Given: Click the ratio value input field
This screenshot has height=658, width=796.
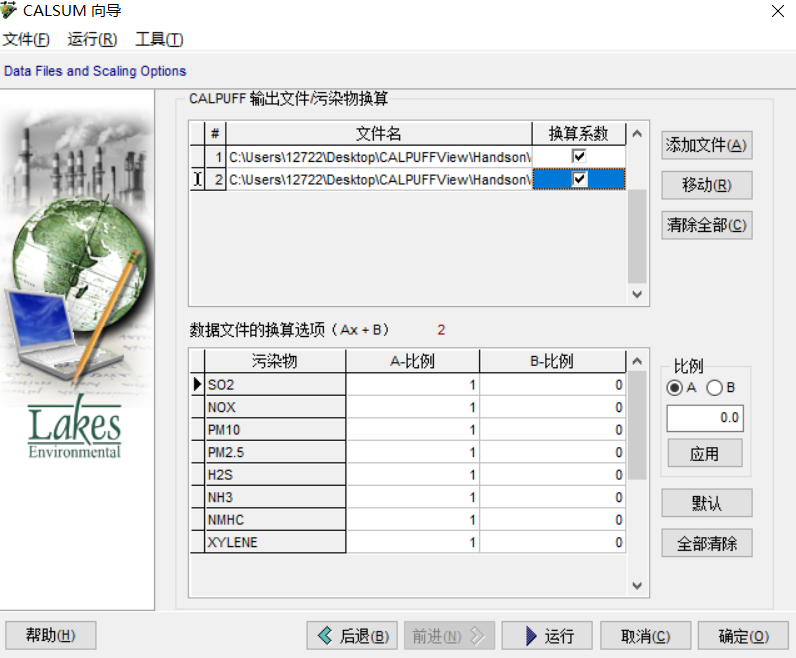Looking at the screenshot, I should coord(704,418).
